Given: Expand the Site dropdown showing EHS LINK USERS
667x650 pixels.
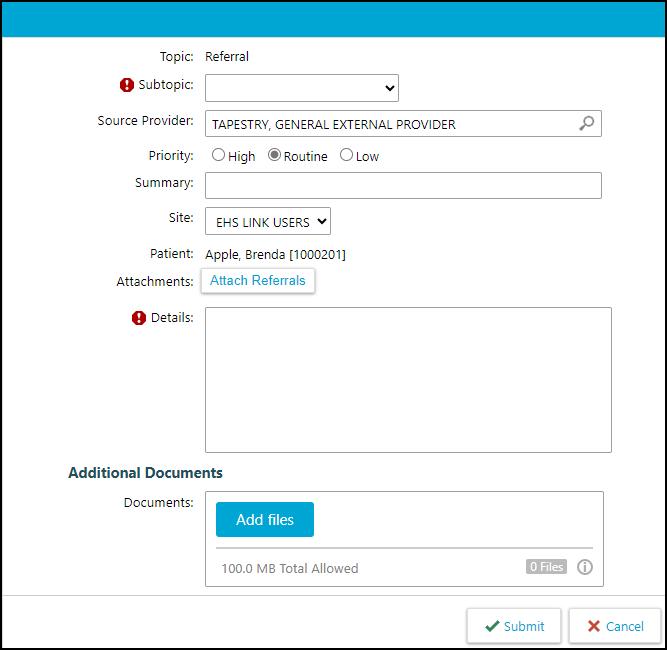Looking at the screenshot, I should pyautogui.click(x=268, y=221).
